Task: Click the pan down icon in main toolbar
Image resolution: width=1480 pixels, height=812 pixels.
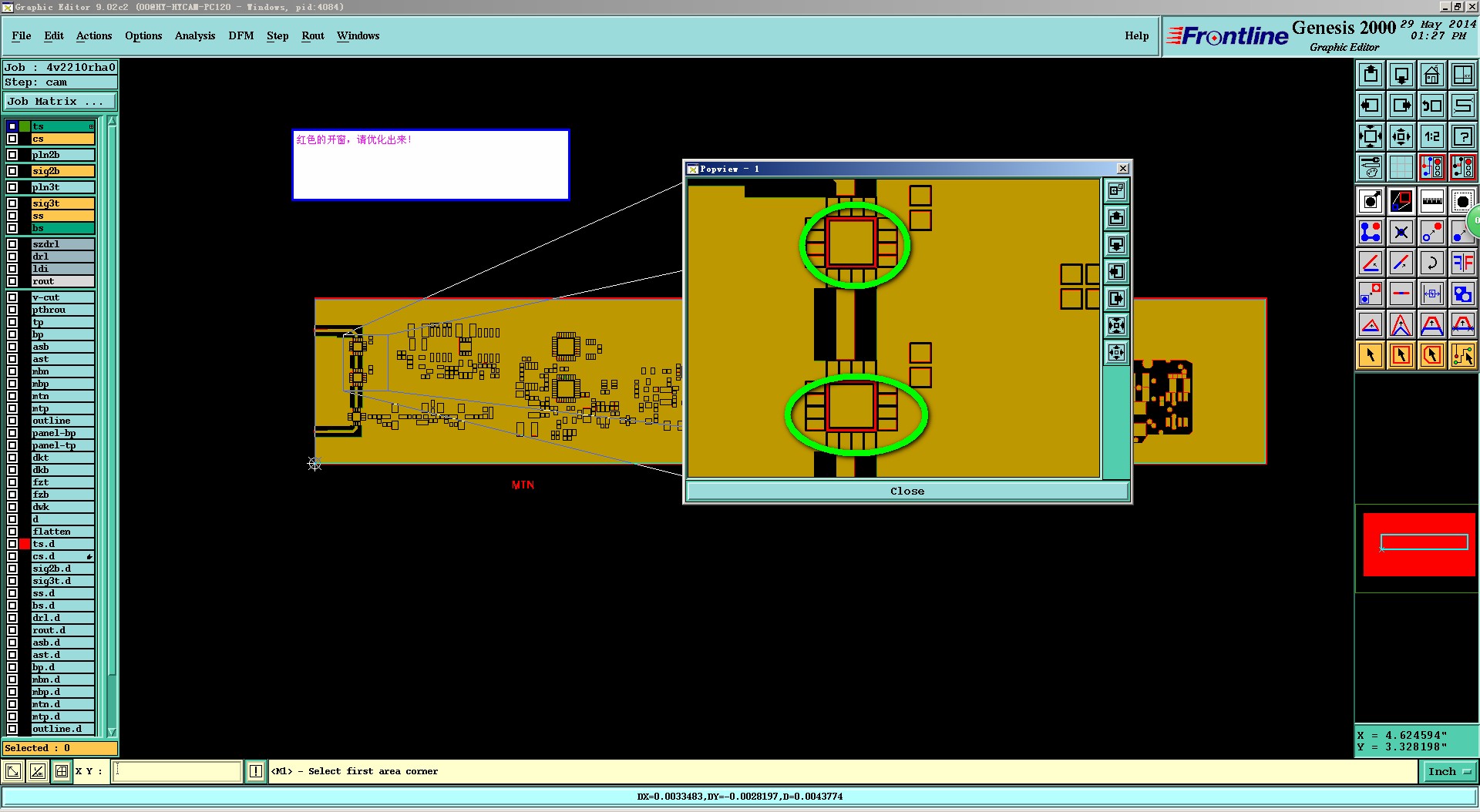Action: (x=1401, y=75)
